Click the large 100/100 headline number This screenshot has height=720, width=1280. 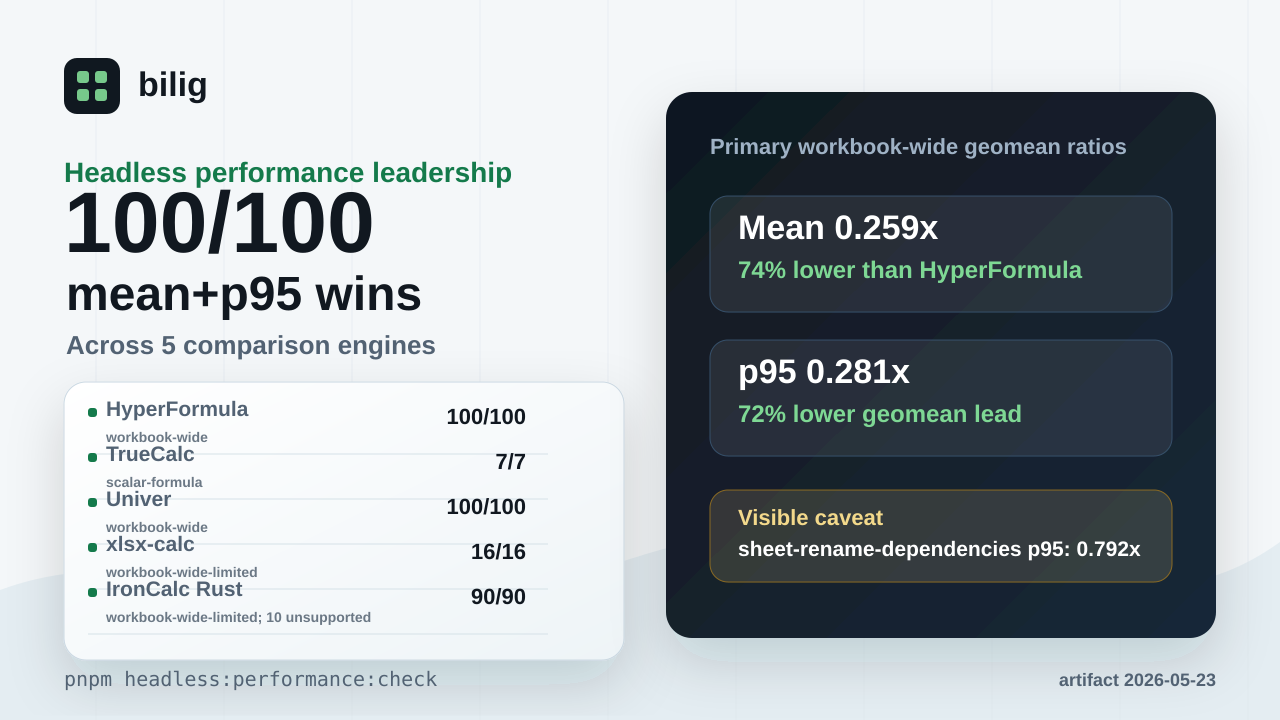pos(219,223)
